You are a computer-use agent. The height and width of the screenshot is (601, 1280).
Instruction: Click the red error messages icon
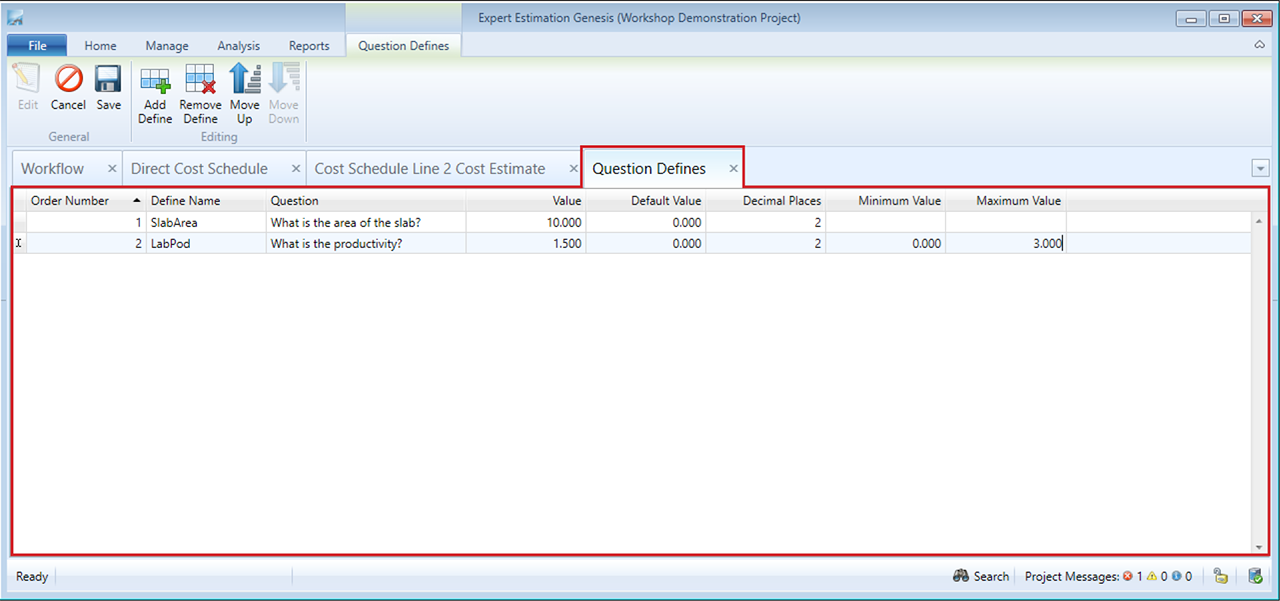(x=1128, y=576)
